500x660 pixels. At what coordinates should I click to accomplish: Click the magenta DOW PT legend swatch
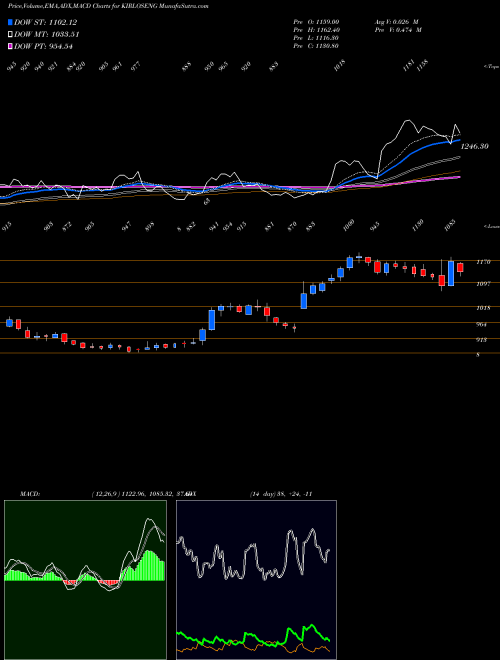11,46
